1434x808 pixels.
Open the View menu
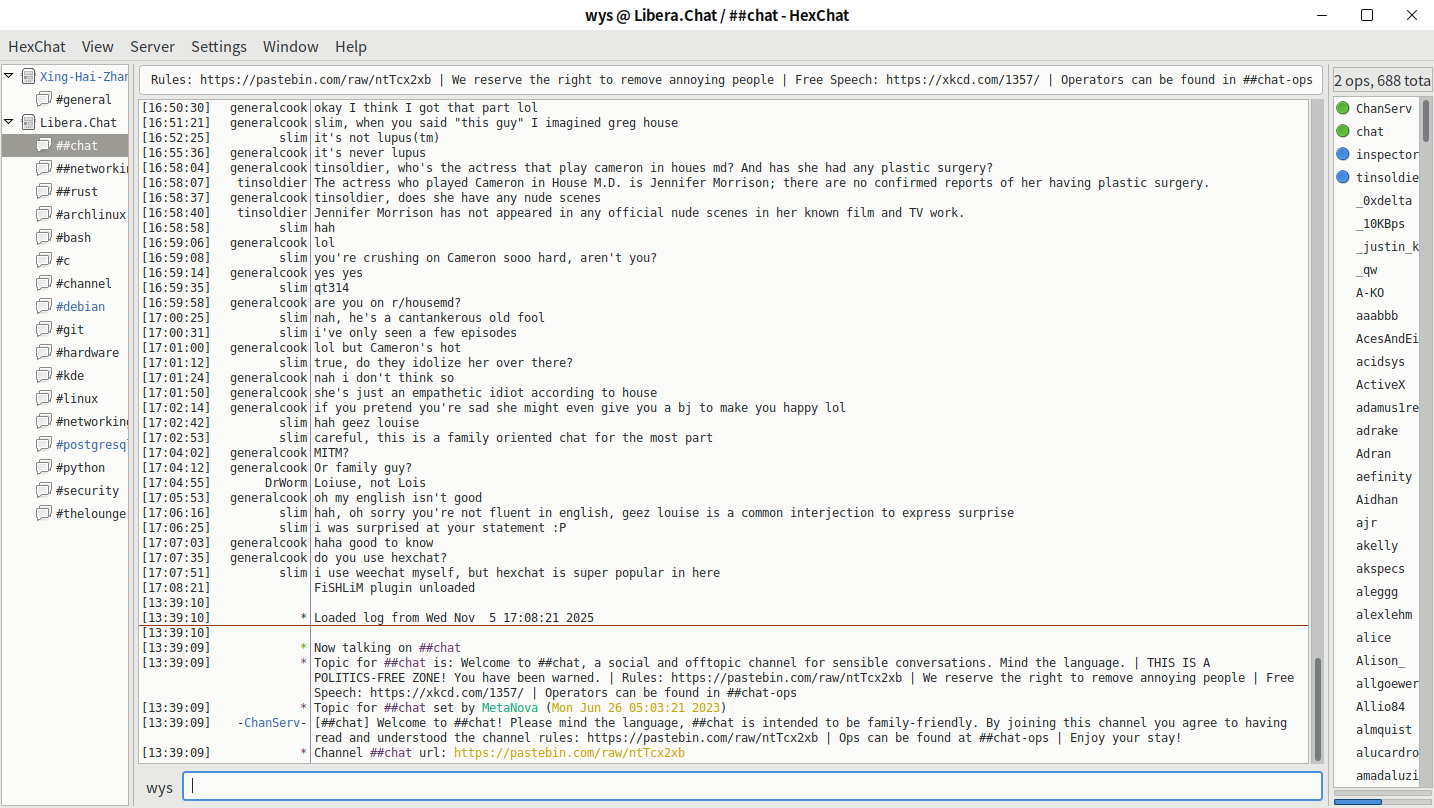(x=98, y=46)
